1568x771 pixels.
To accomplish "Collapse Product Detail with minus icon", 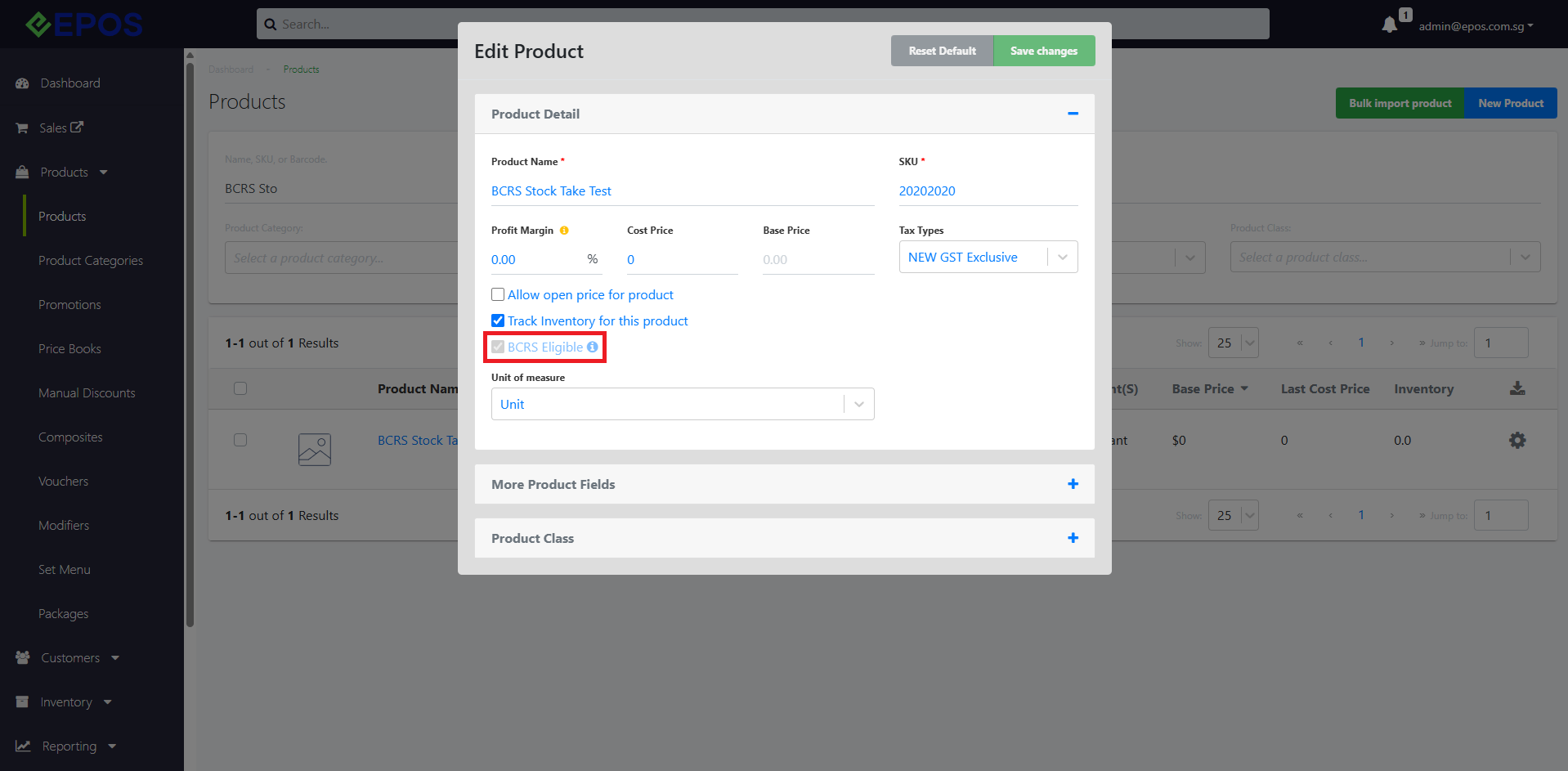I will [x=1073, y=114].
